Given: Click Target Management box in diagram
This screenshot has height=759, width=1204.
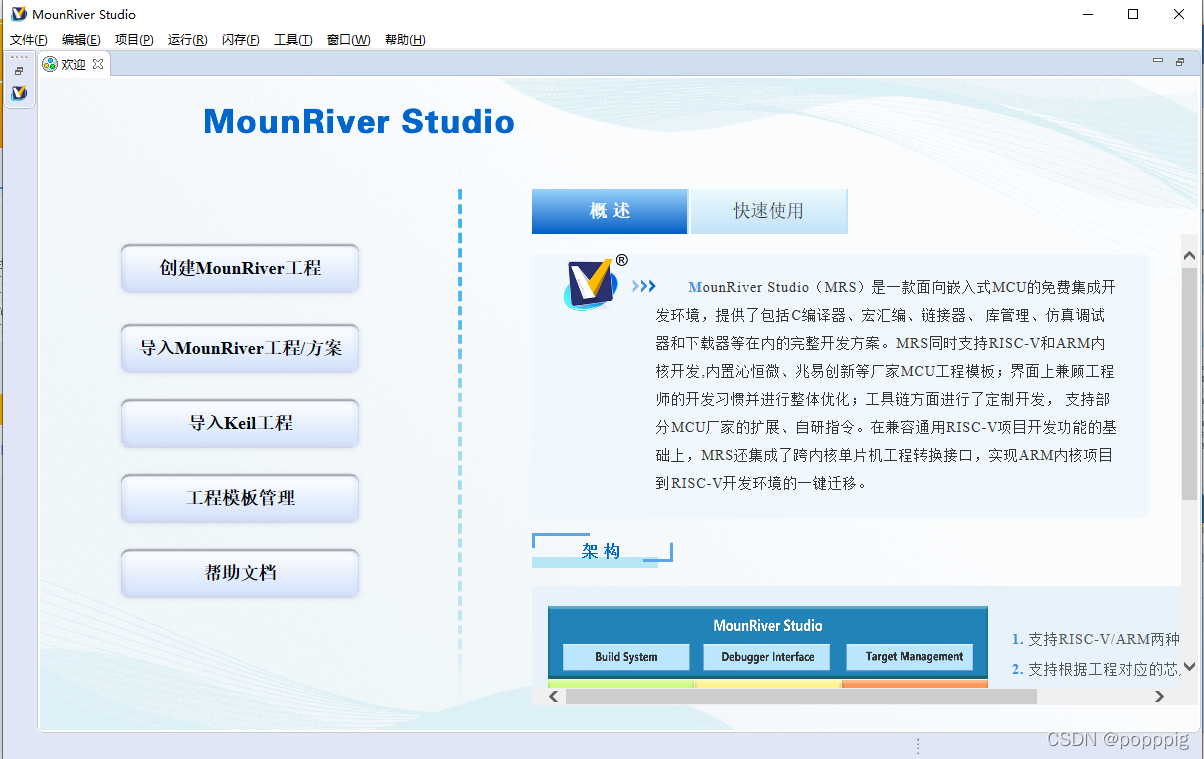Looking at the screenshot, I should click(x=909, y=657).
